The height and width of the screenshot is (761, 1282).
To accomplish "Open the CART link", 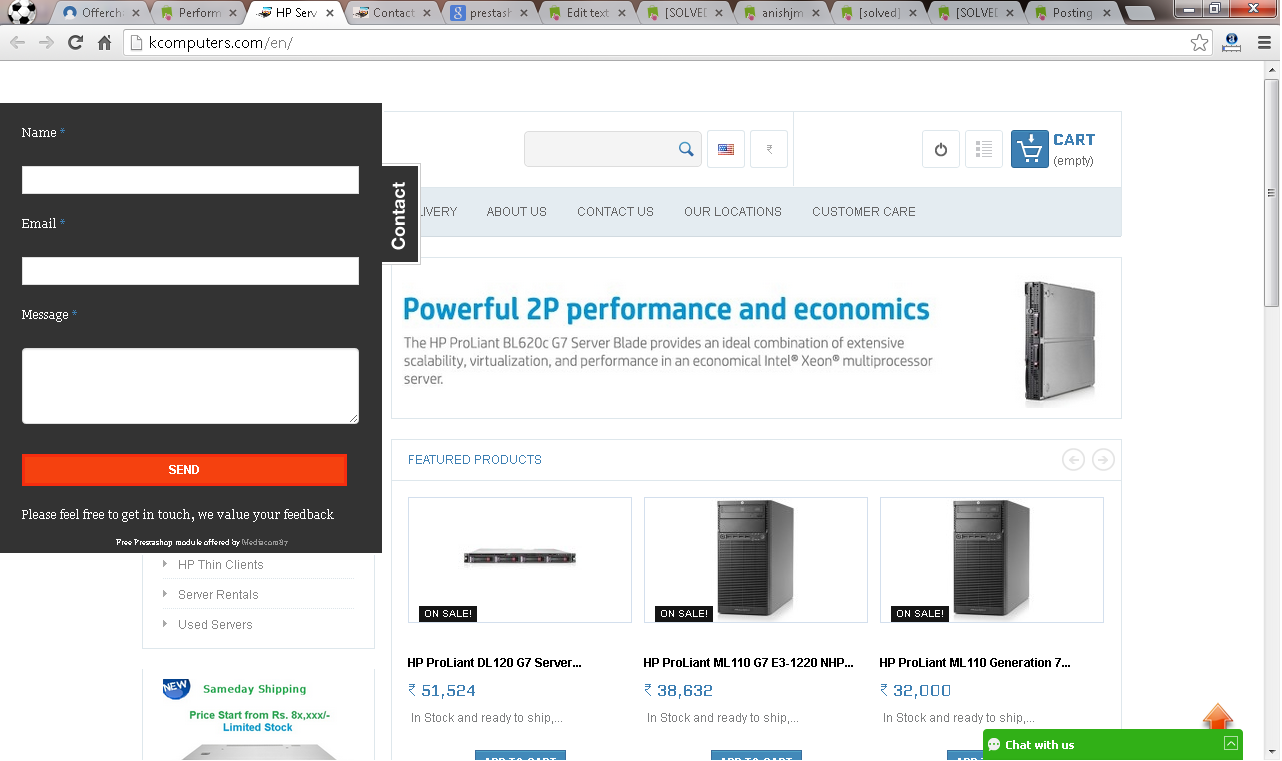I will pos(1074,140).
